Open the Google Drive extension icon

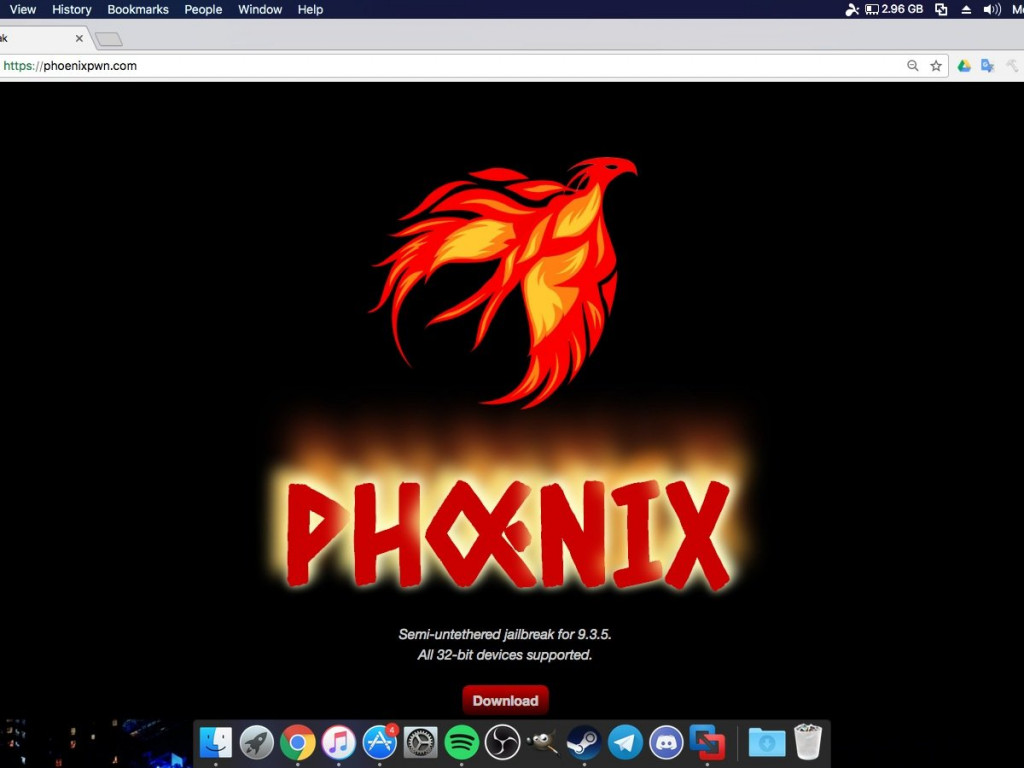[x=964, y=66]
